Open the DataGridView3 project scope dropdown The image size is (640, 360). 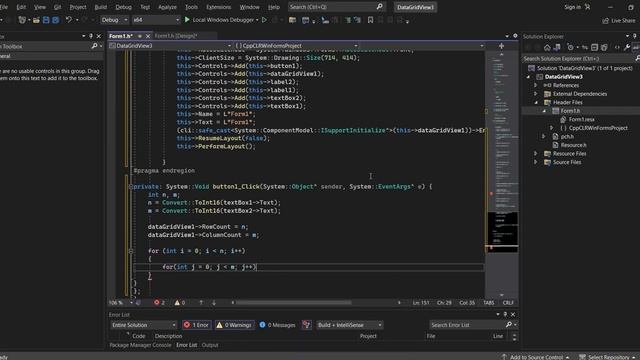[170, 46]
